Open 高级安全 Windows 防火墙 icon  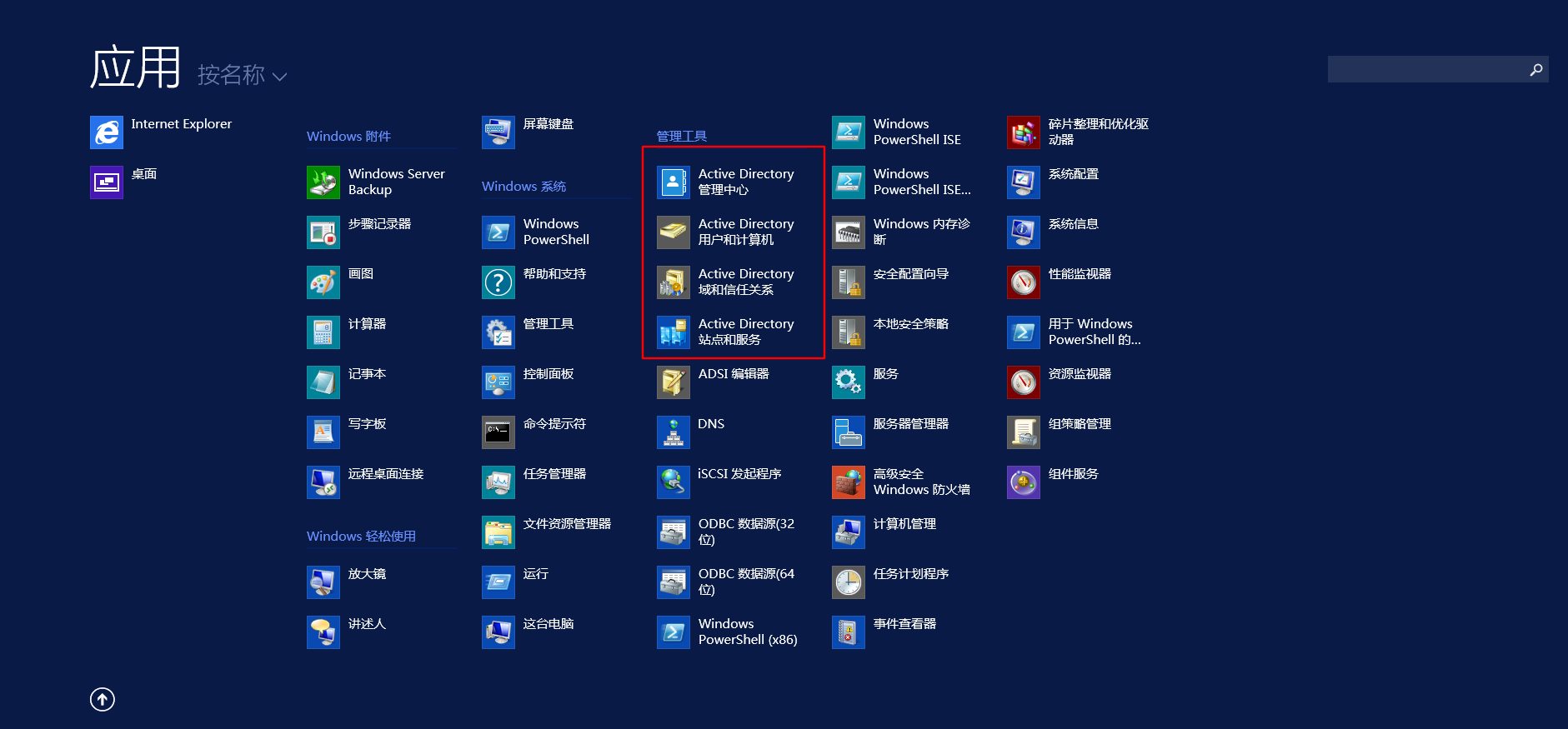click(x=849, y=482)
